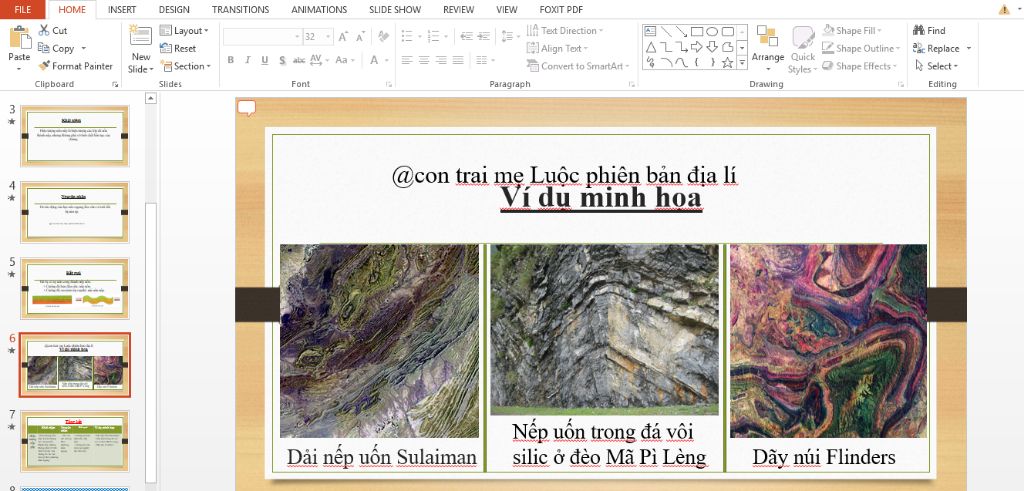Open the Arrange dropdown

point(767,49)
